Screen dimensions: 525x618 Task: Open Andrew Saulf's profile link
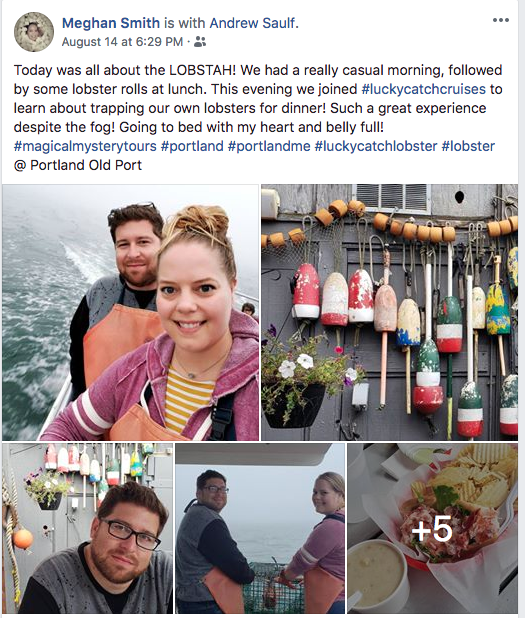click(x=254, y=23)
